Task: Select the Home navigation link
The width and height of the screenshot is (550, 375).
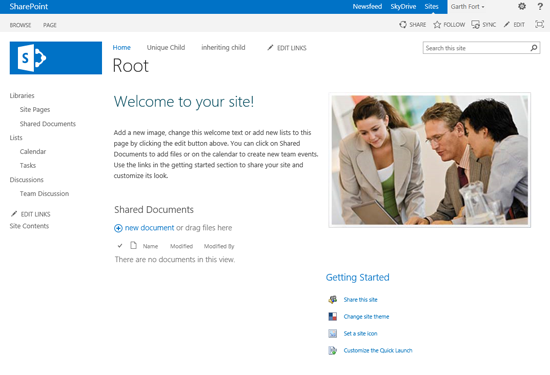Action: [122, 47]
